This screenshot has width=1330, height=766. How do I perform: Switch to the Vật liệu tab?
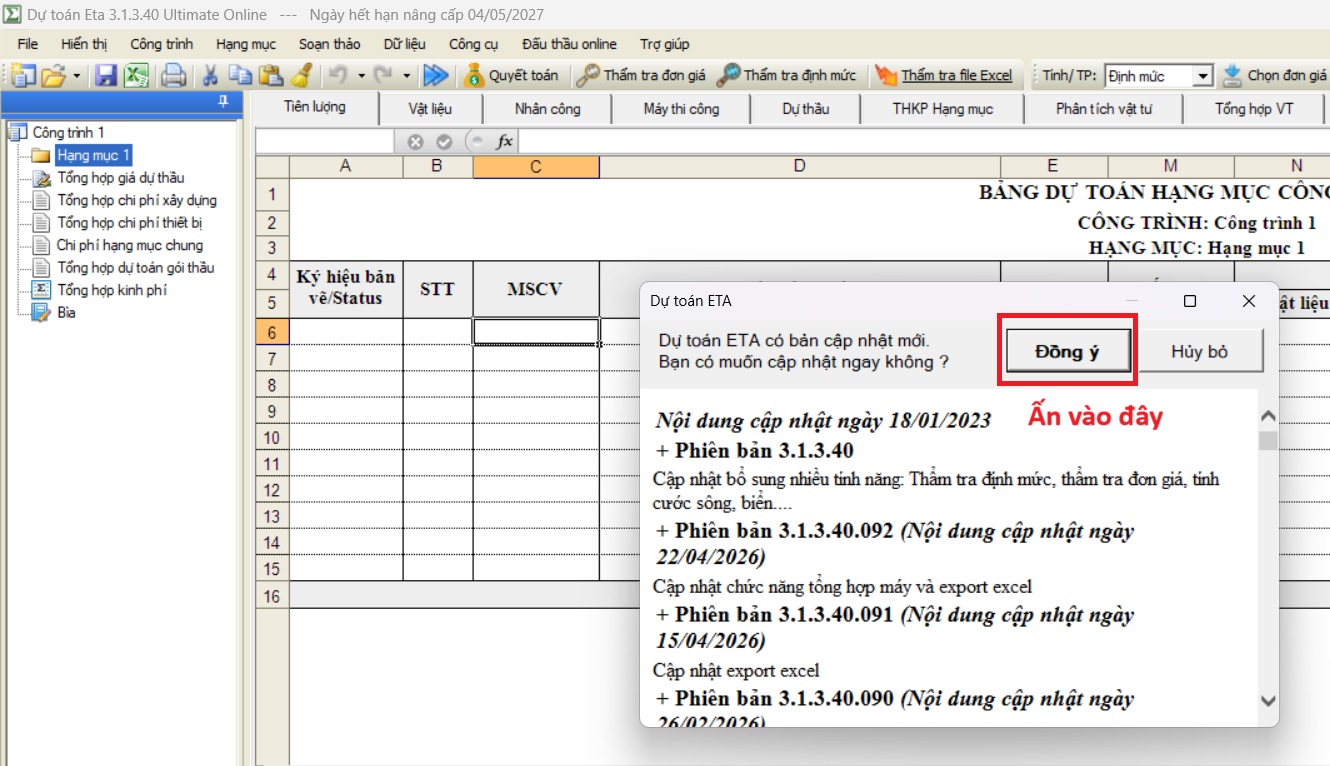click(x=430, y=109)
